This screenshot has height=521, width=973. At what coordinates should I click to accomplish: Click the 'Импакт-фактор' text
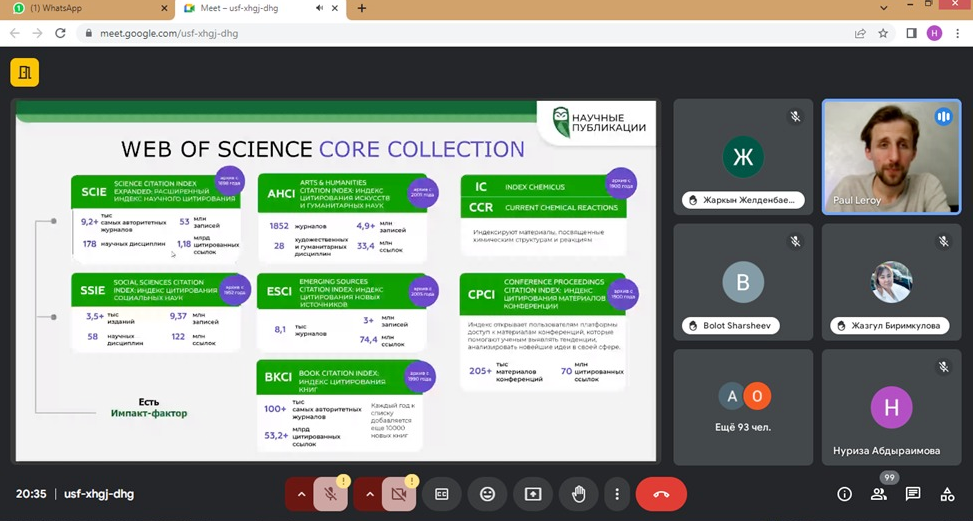pyautogui.click(x=149, y=413)
